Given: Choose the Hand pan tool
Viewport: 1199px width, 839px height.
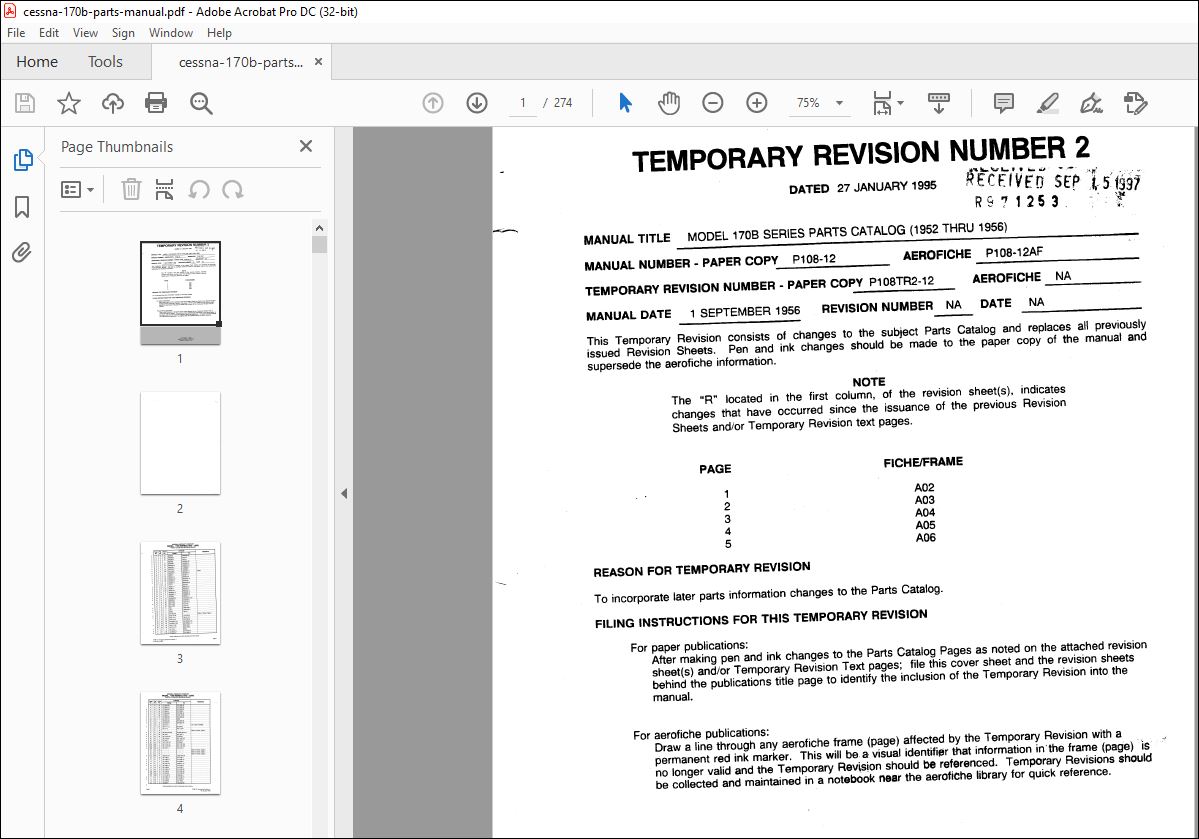Looking at the screenshot, I should pyautogui.click(x=669, y=102).
